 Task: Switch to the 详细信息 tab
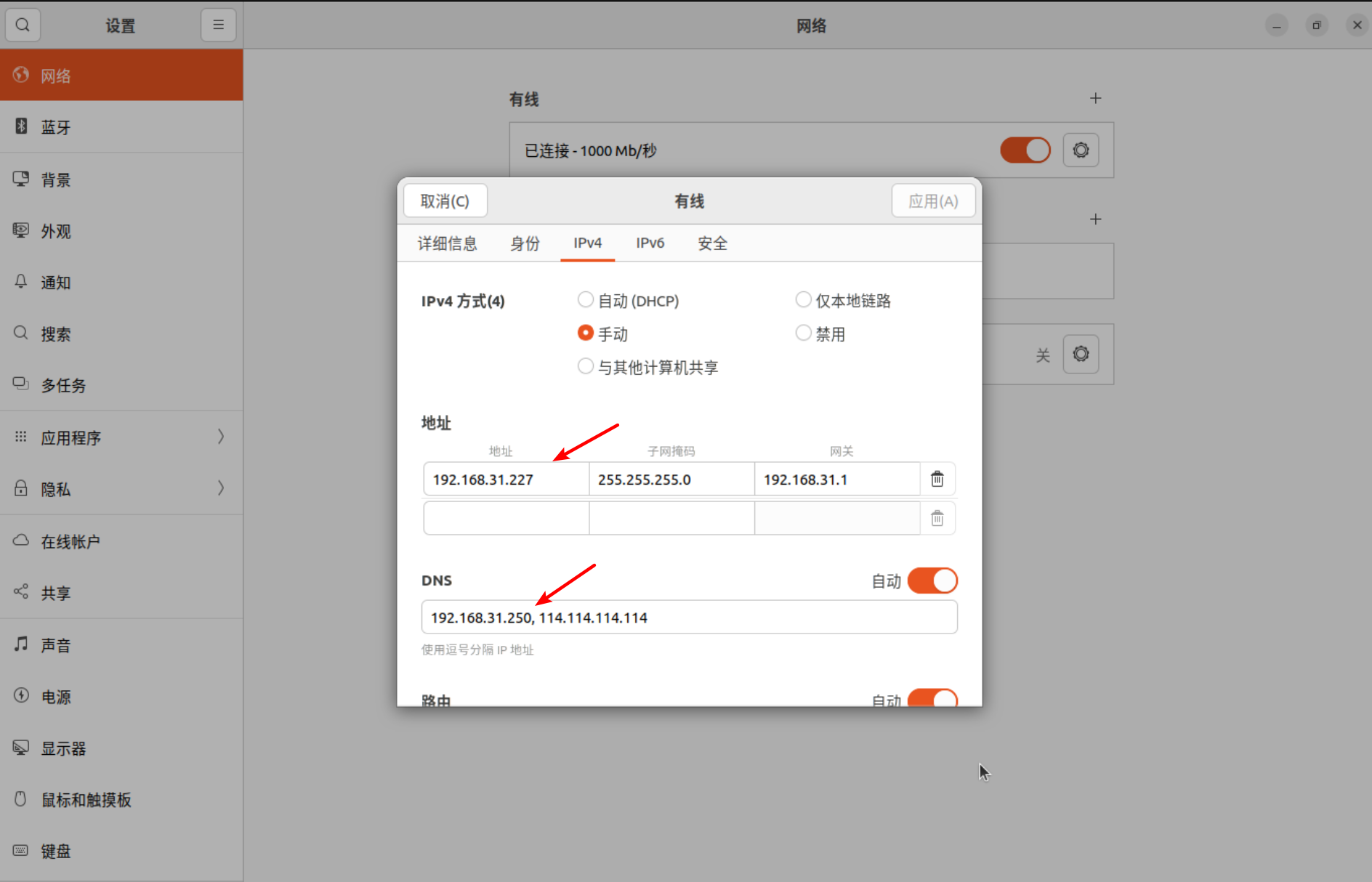[448, 243]
